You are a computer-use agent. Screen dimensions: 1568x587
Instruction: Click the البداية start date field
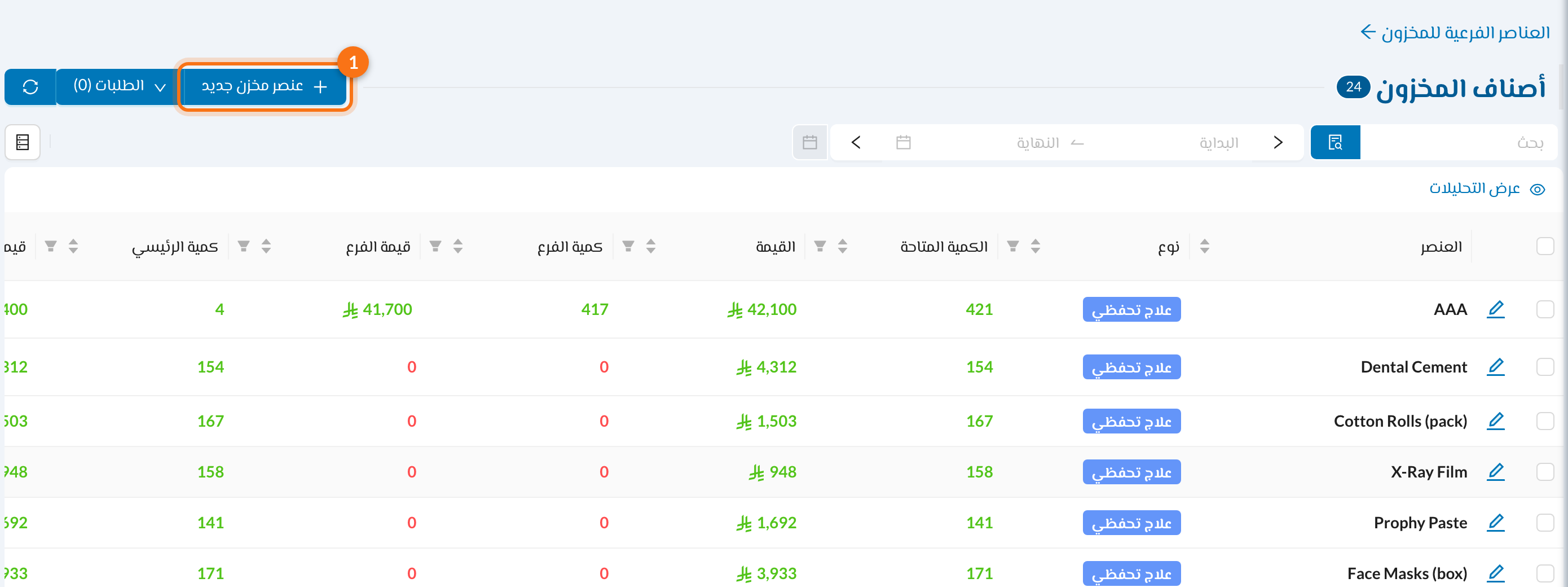click(x=1219, y=142)
